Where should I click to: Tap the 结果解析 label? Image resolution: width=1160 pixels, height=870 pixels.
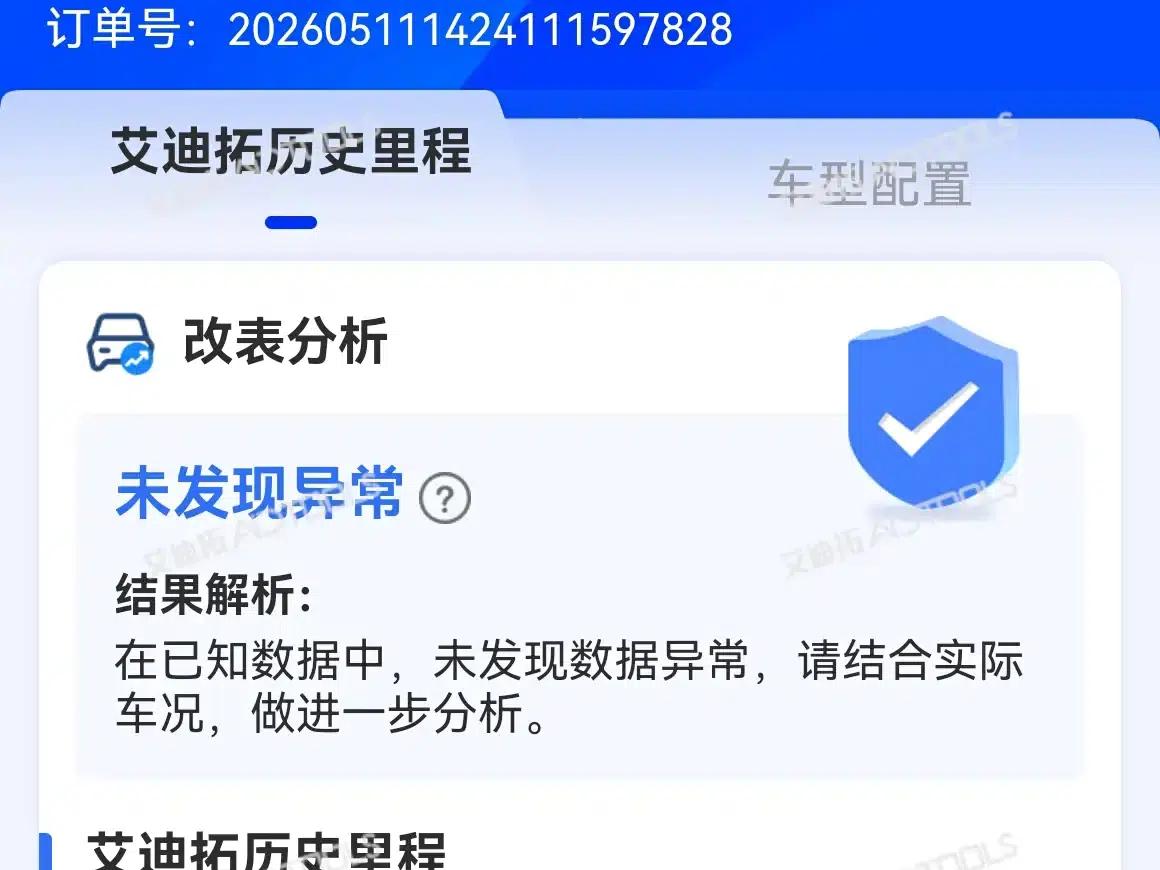pyautogui.click(x=214, y=594)
